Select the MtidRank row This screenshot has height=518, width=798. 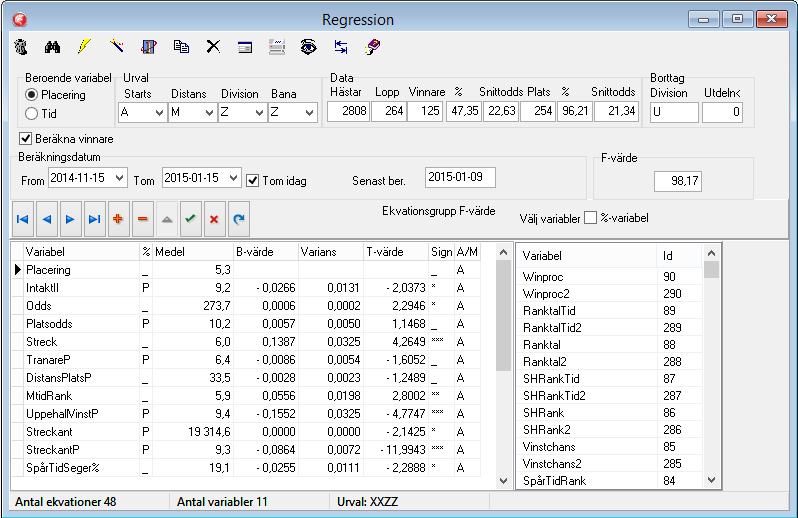pyautogui.click(x=246, y=396)
